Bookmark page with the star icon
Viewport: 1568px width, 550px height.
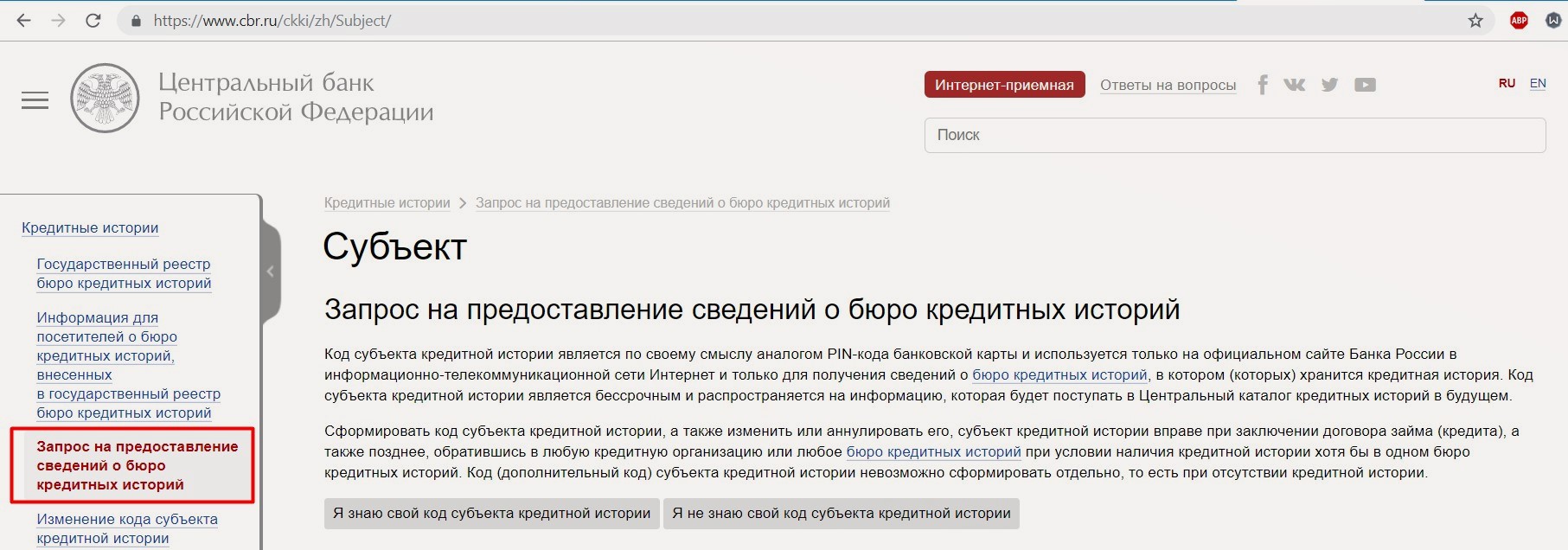click(1475, 21)
